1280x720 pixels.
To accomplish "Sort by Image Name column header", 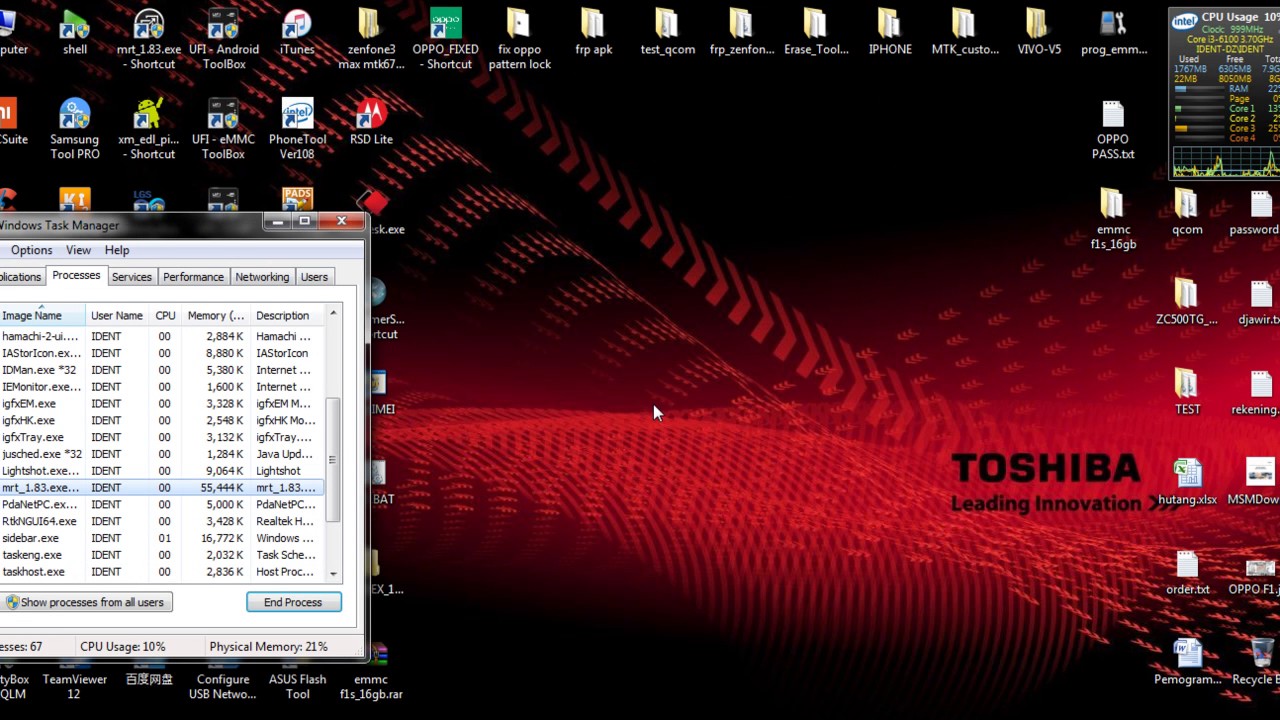I will (x=42, y=315).
